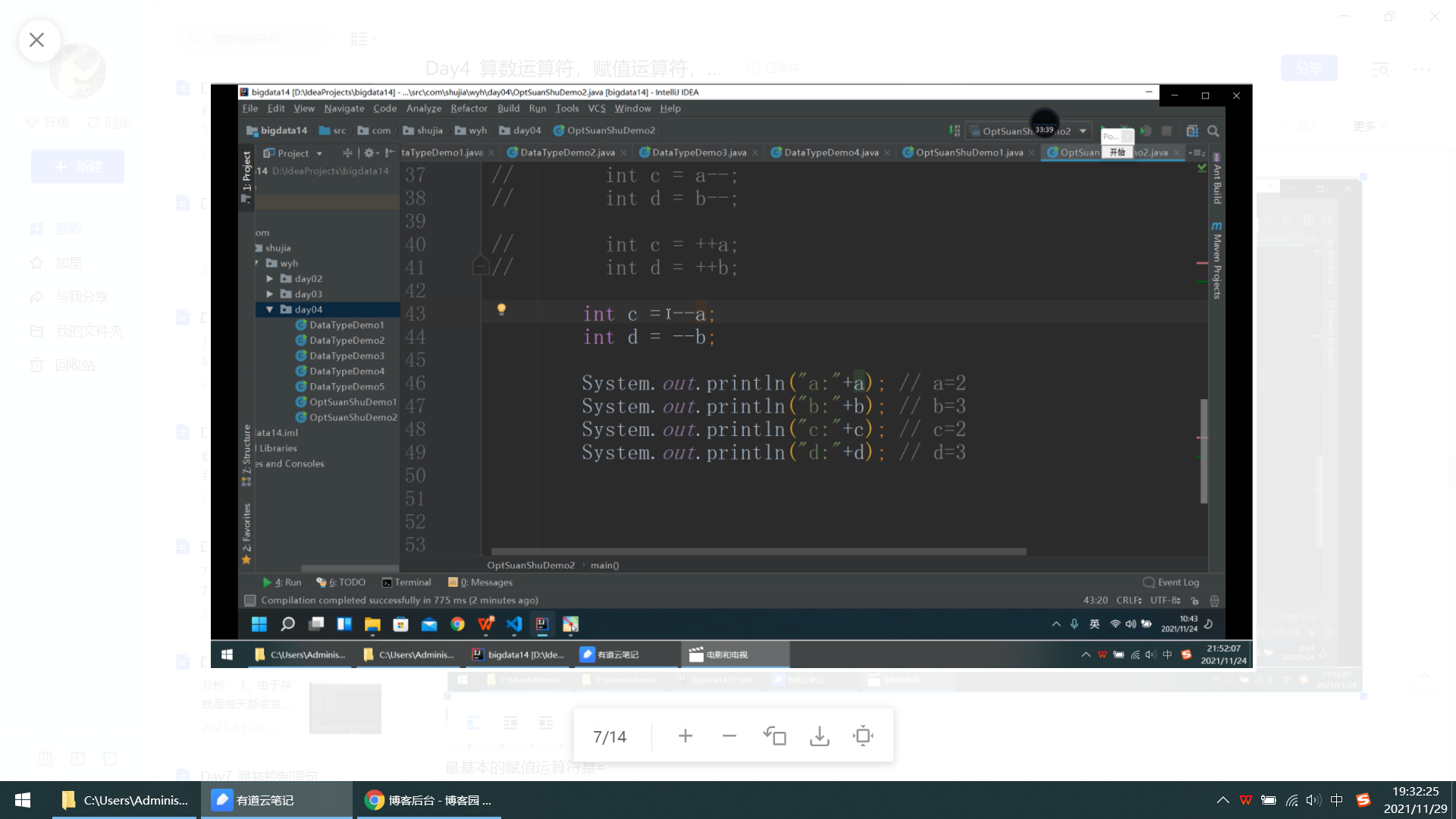
Task: Download the previewed image
Action: click(819, 736)
